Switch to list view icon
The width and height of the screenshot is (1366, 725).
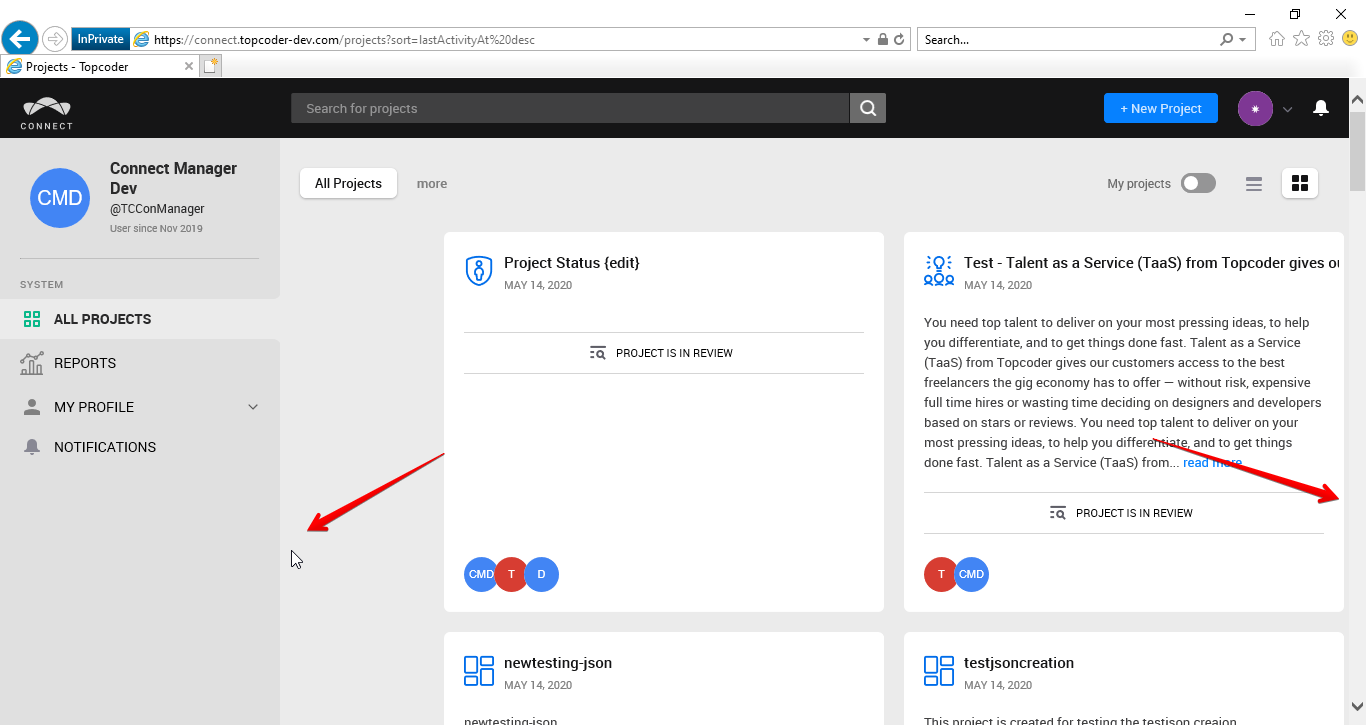[1254, 183]
